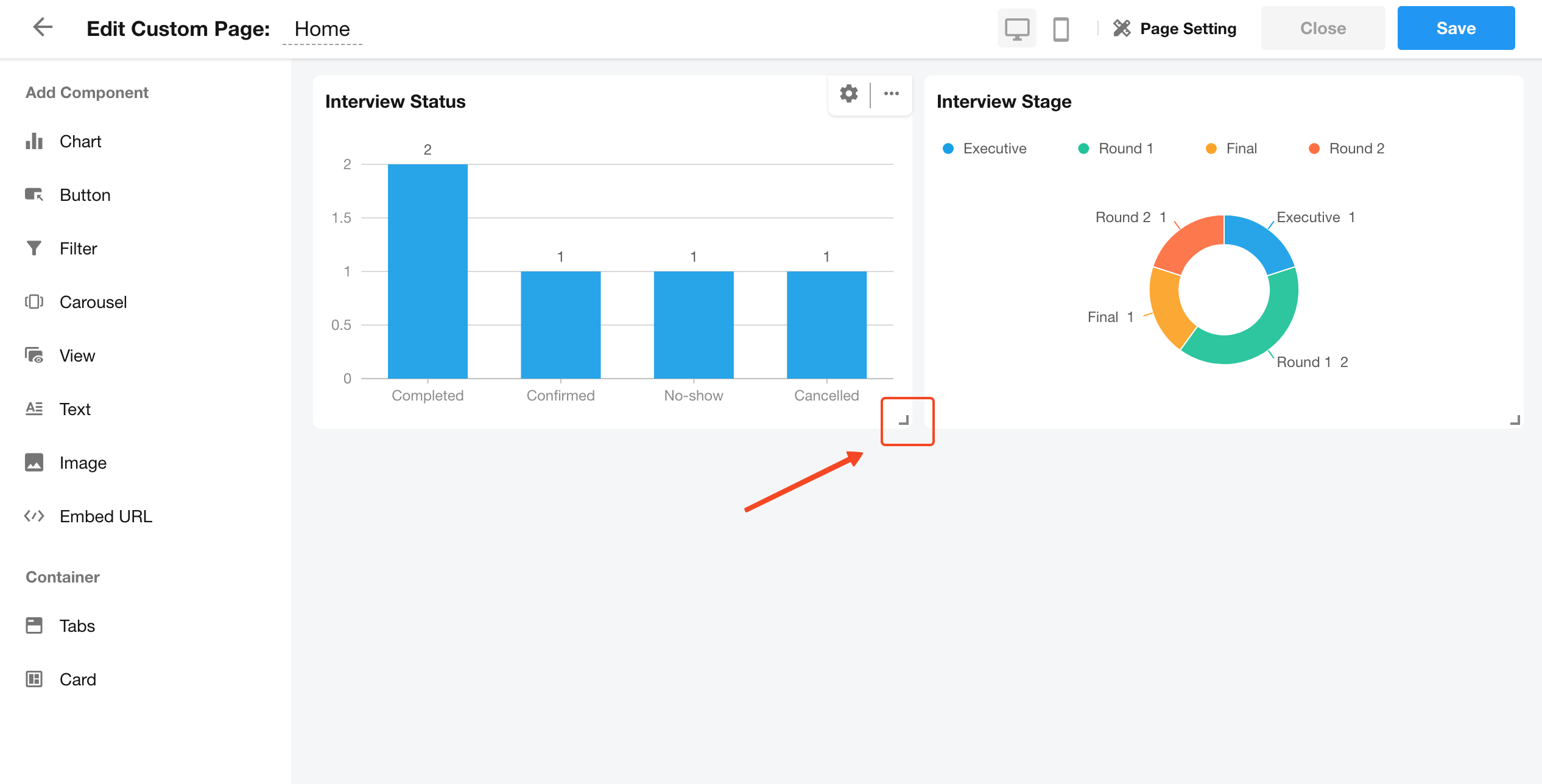Switch to desktop preview mode

pyautogui.click(x=1016, y=29)
